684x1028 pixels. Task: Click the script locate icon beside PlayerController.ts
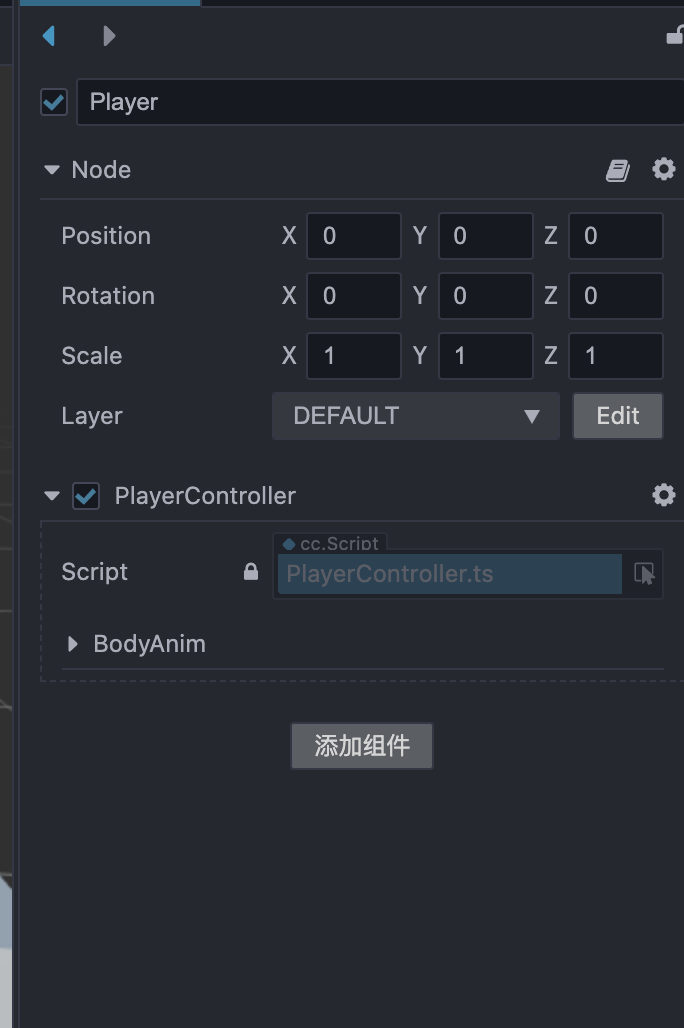pyautogui.click(x=644, y=574)
